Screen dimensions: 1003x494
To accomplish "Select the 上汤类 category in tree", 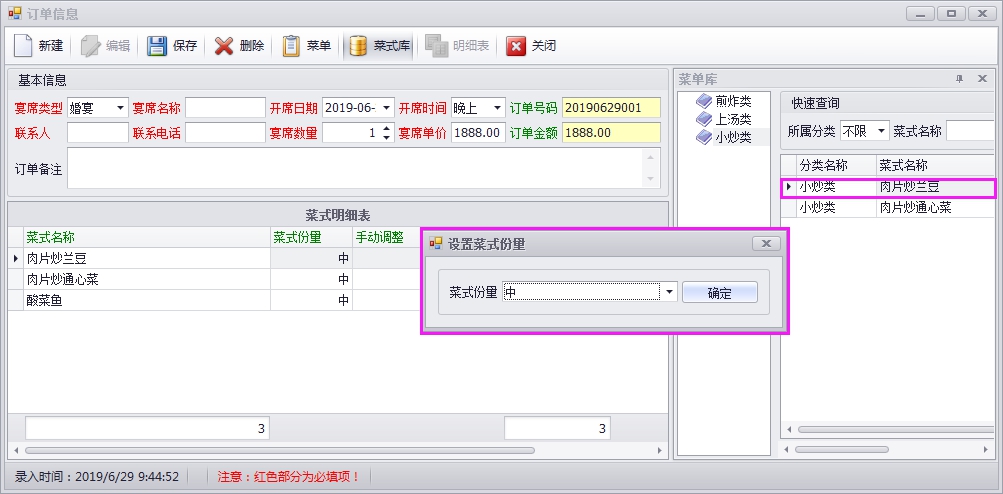I will click(x=732, y=119).
